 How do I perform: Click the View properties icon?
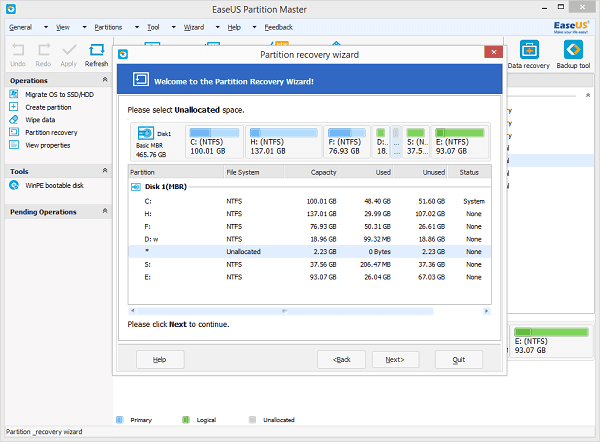click(14, 145)
